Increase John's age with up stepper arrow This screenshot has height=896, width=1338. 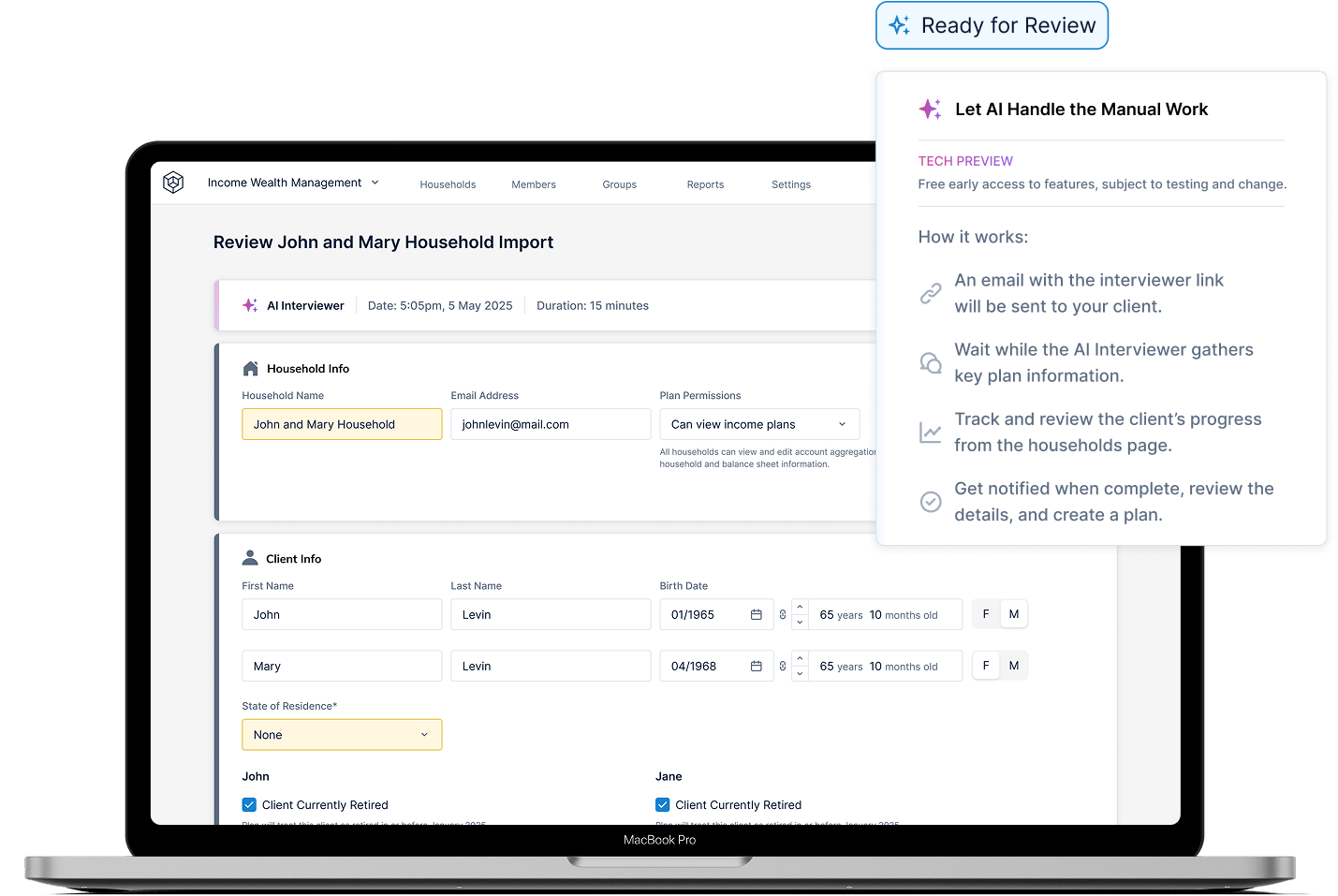800,607
